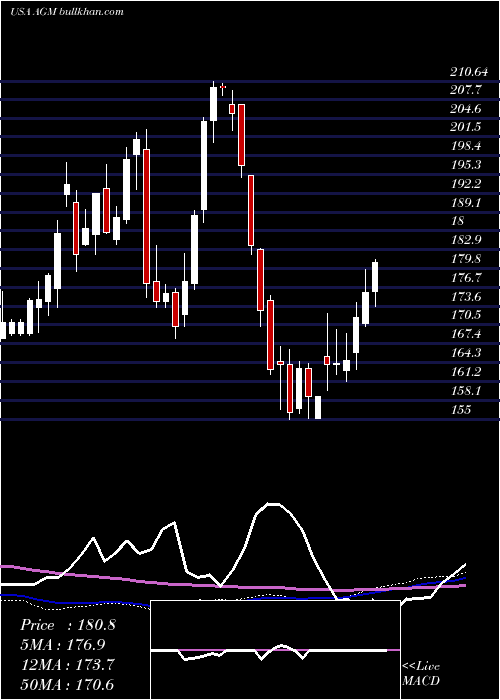The height and width of the screenshot is (700, 500).
Task: Click the 'Price : 180.8' readout
Action: (68, 625)
